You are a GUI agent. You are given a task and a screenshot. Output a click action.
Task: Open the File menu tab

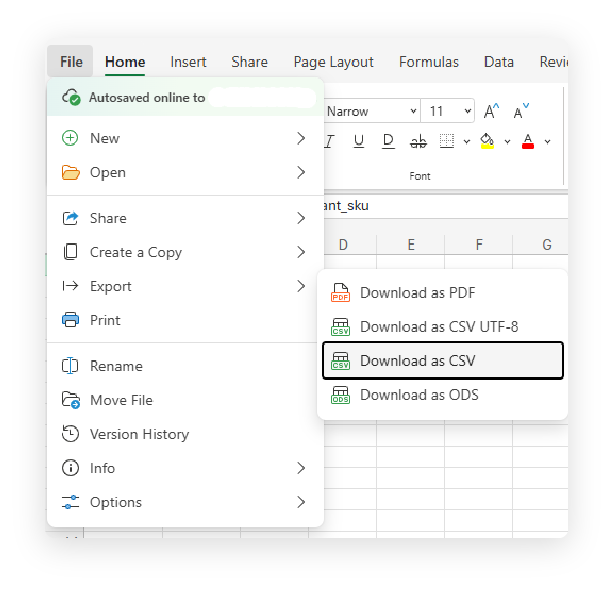(71, 62)
